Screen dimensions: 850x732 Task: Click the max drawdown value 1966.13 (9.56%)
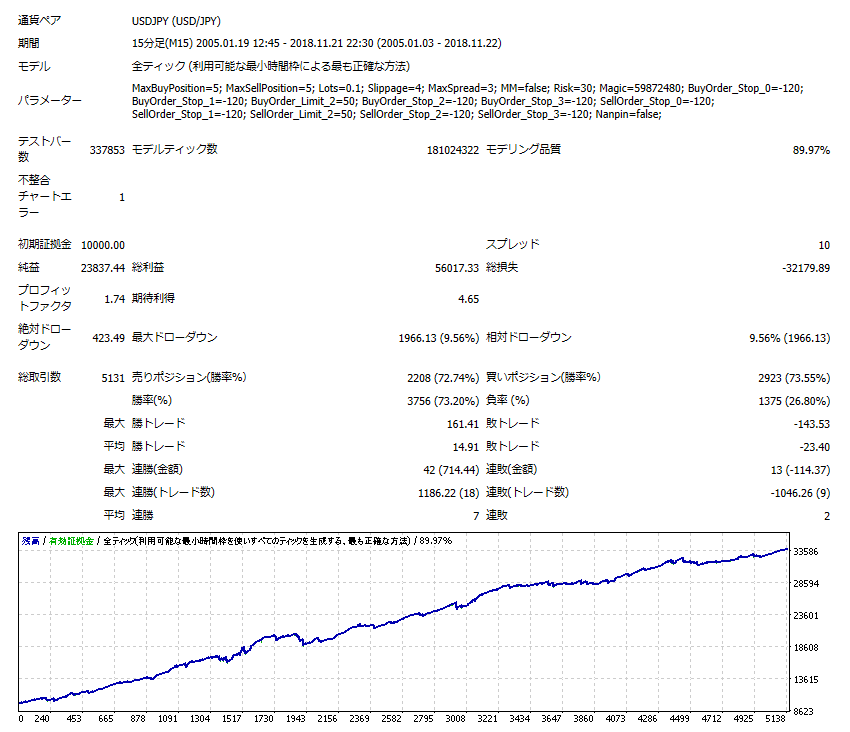pos(439,338)
